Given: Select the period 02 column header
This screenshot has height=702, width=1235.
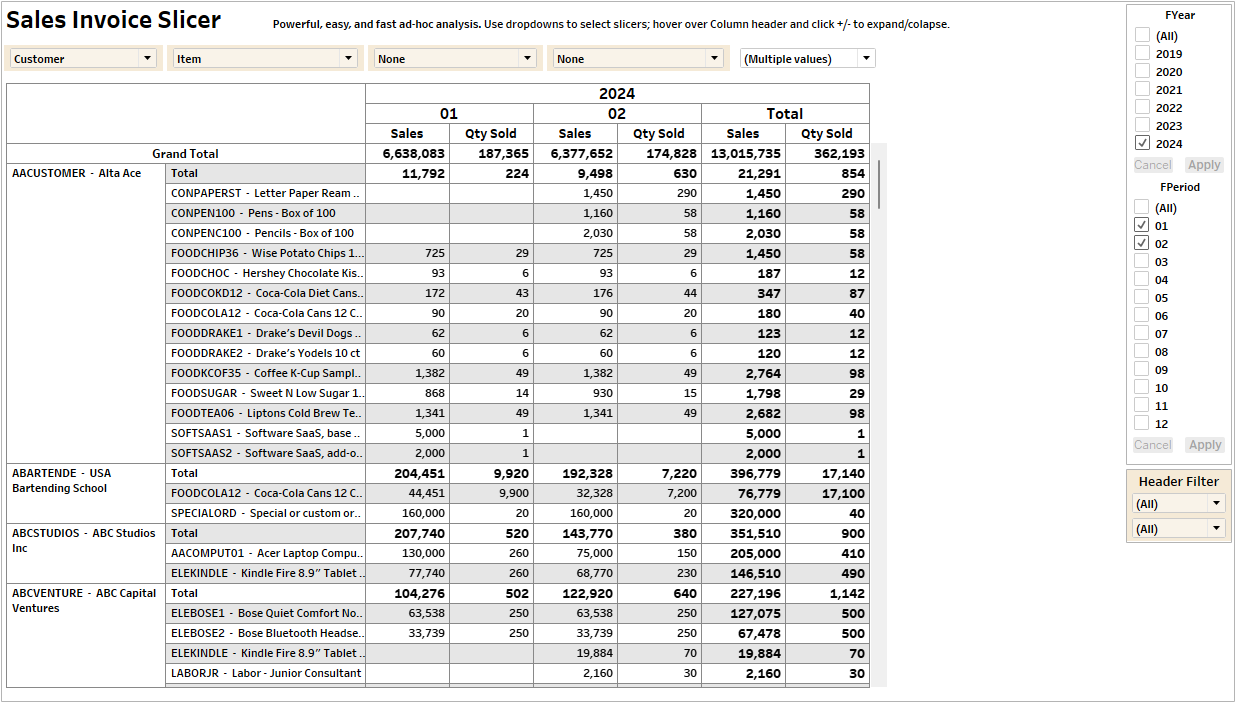Looking at the screenshot, I should [x=617, y=114].
